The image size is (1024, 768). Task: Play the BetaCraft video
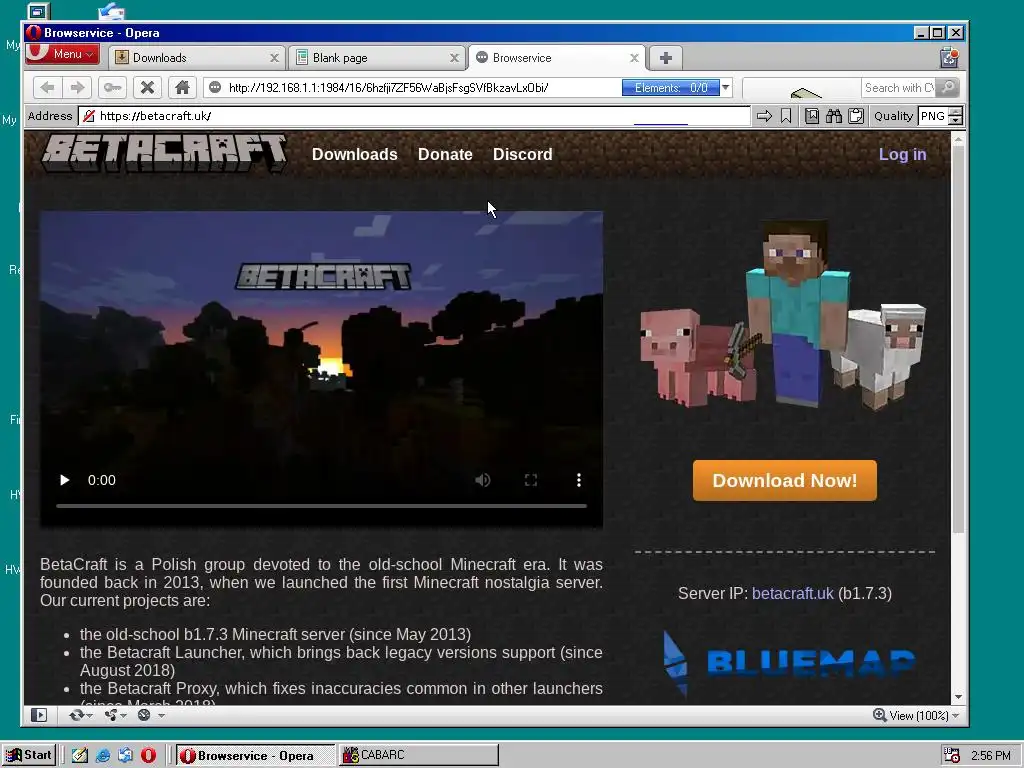(64, 480)
